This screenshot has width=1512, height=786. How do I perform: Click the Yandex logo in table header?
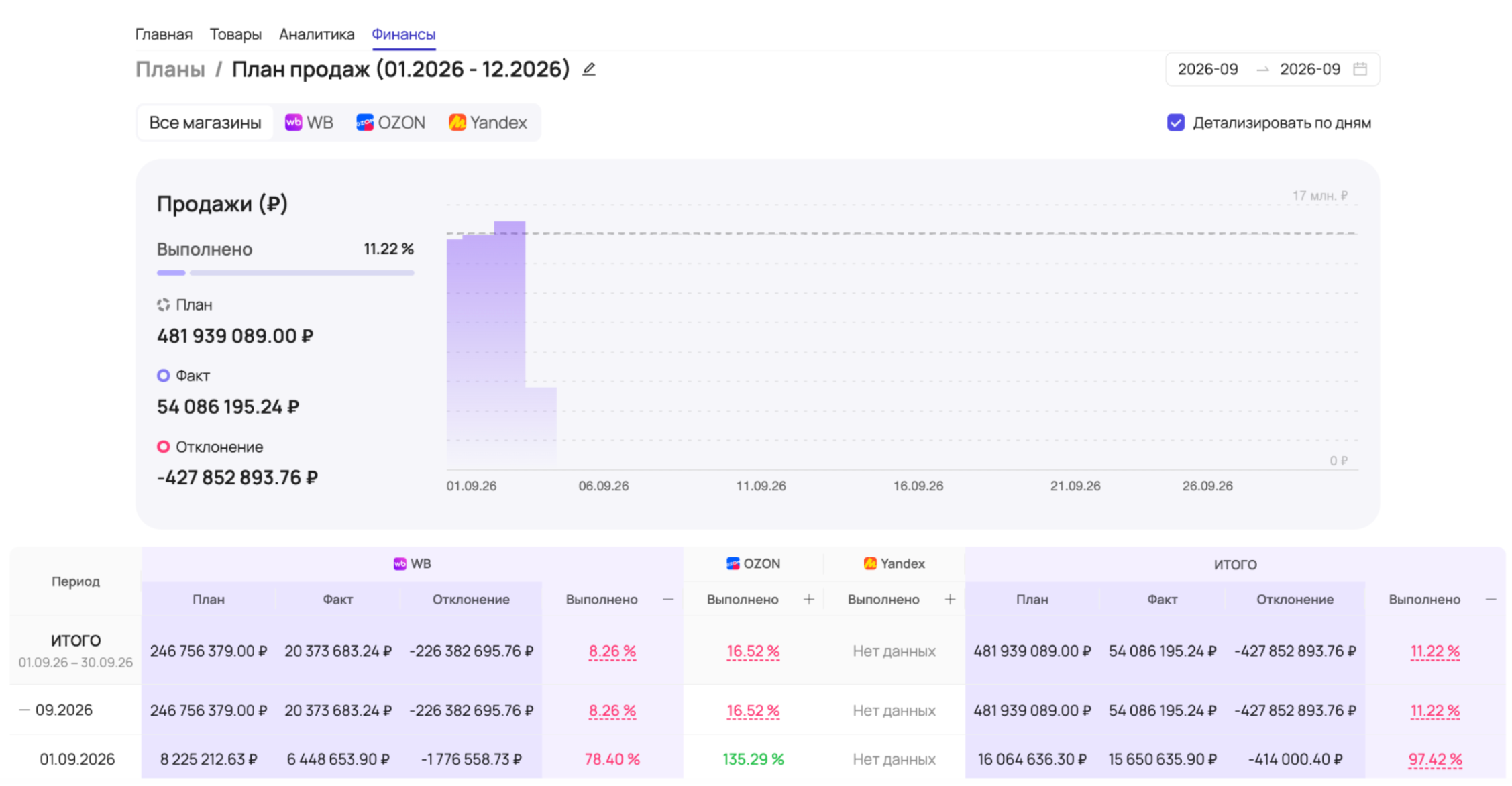pos(870,563)
